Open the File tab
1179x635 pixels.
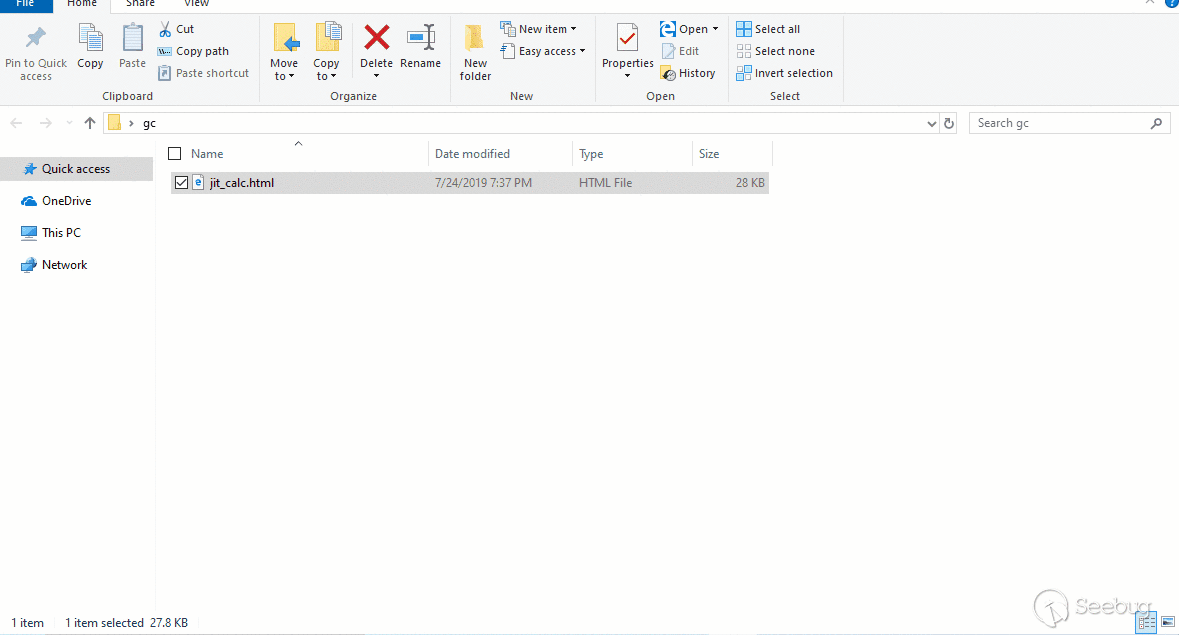pyautogui.click(x=26, y=5)
